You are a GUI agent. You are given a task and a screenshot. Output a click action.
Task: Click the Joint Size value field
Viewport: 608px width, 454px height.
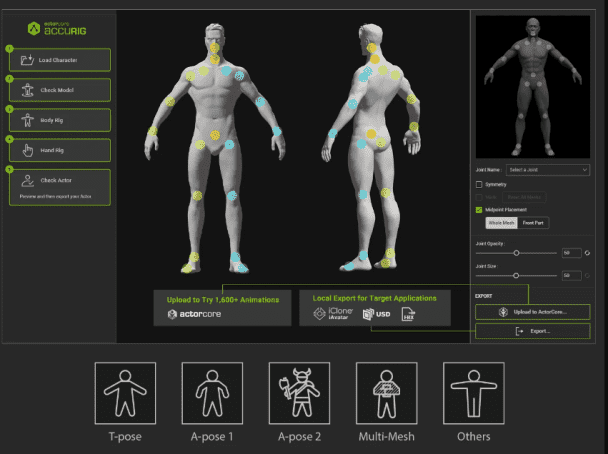[572, 276]
